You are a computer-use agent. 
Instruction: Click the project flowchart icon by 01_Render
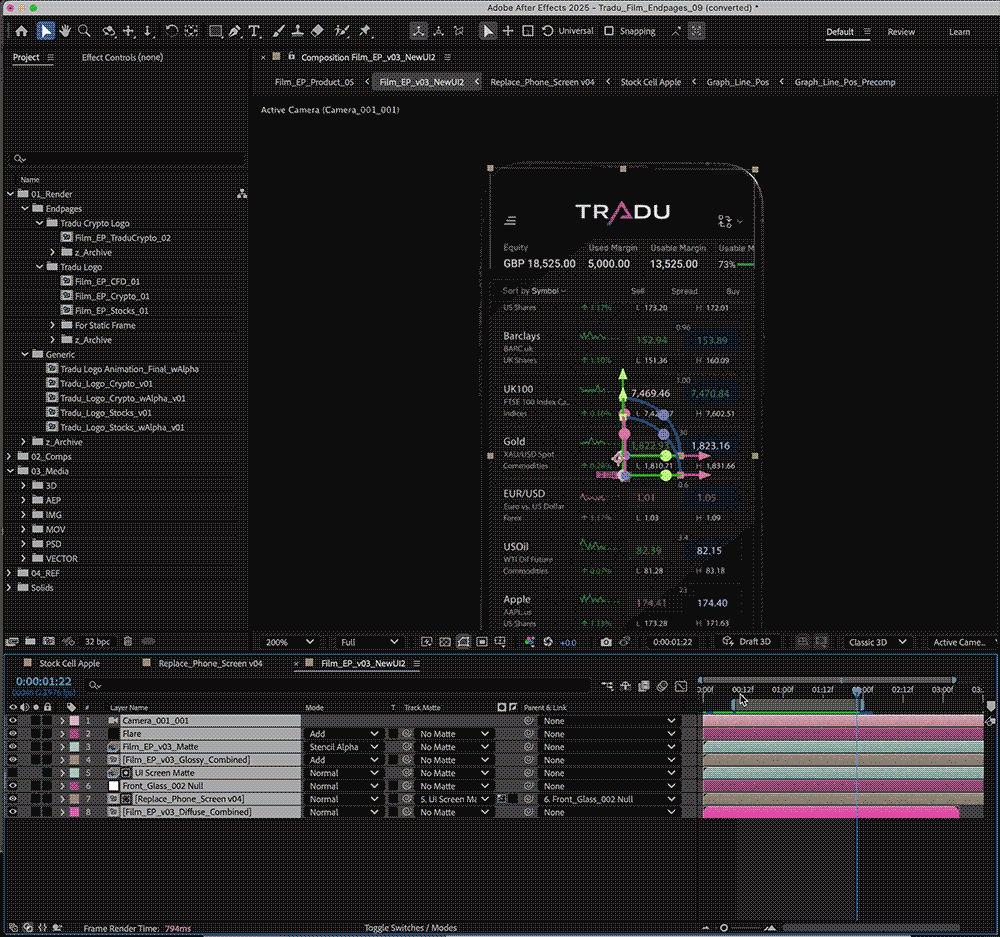242,194
